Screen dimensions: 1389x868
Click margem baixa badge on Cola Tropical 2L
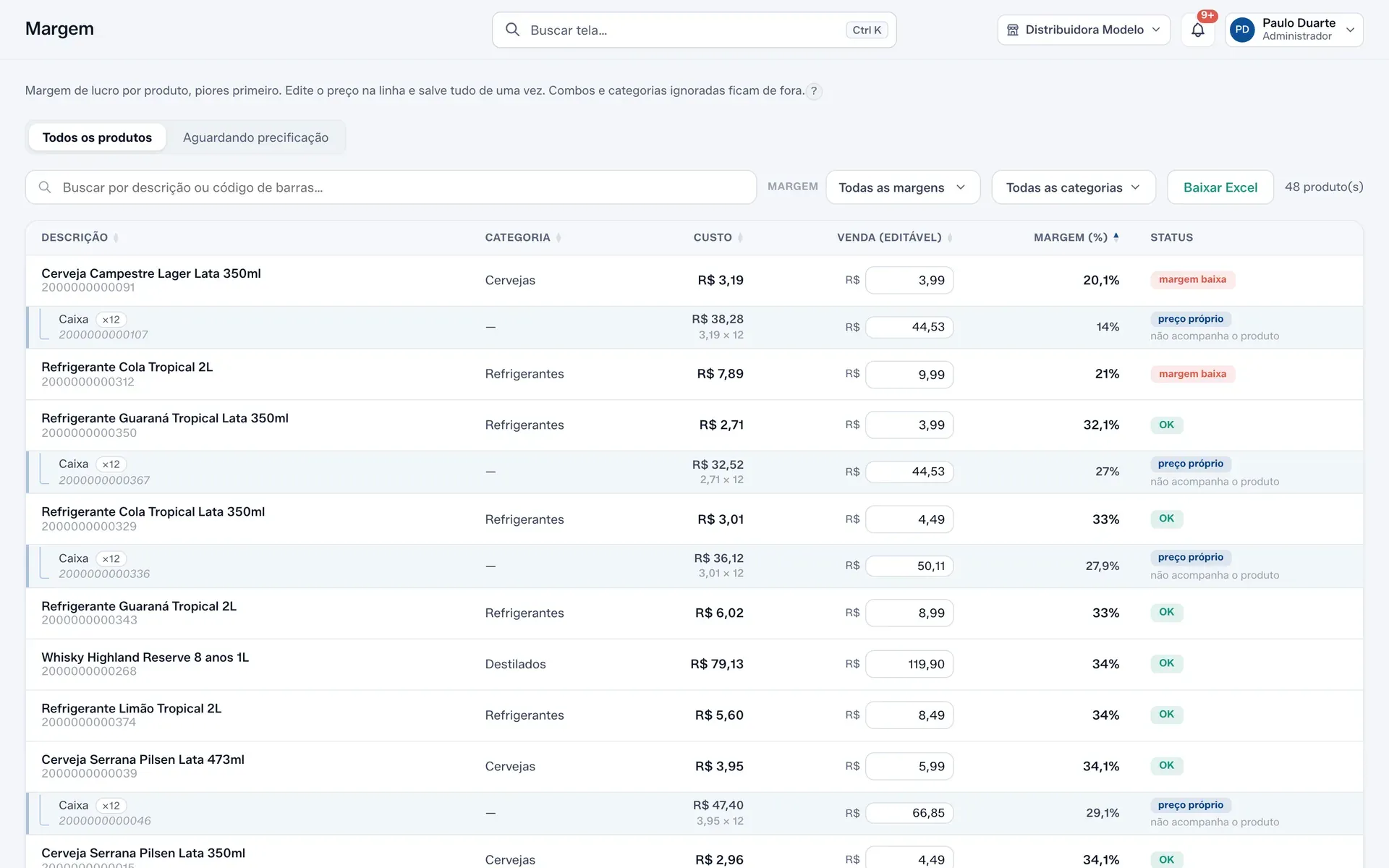click(x=1192, y=374)
